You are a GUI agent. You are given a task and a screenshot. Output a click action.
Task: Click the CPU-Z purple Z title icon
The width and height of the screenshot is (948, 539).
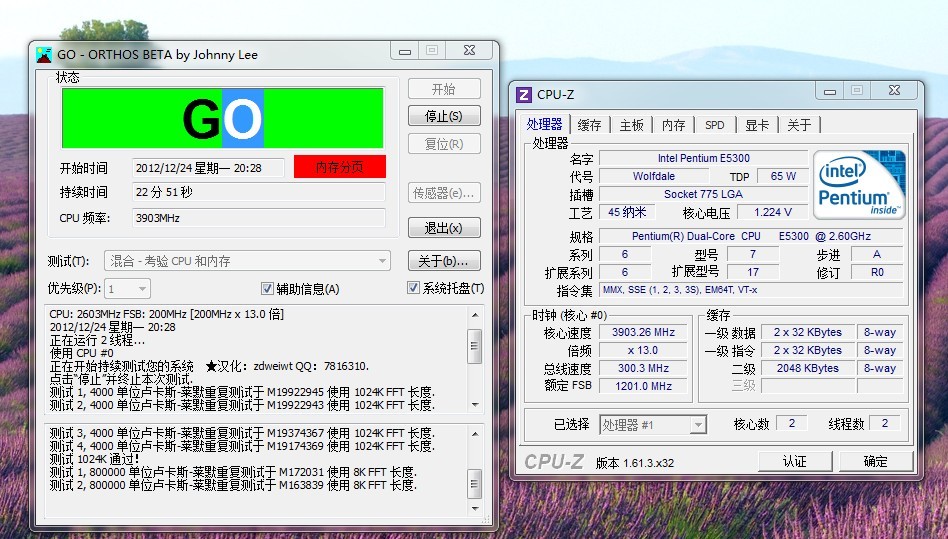coord(524,95)
